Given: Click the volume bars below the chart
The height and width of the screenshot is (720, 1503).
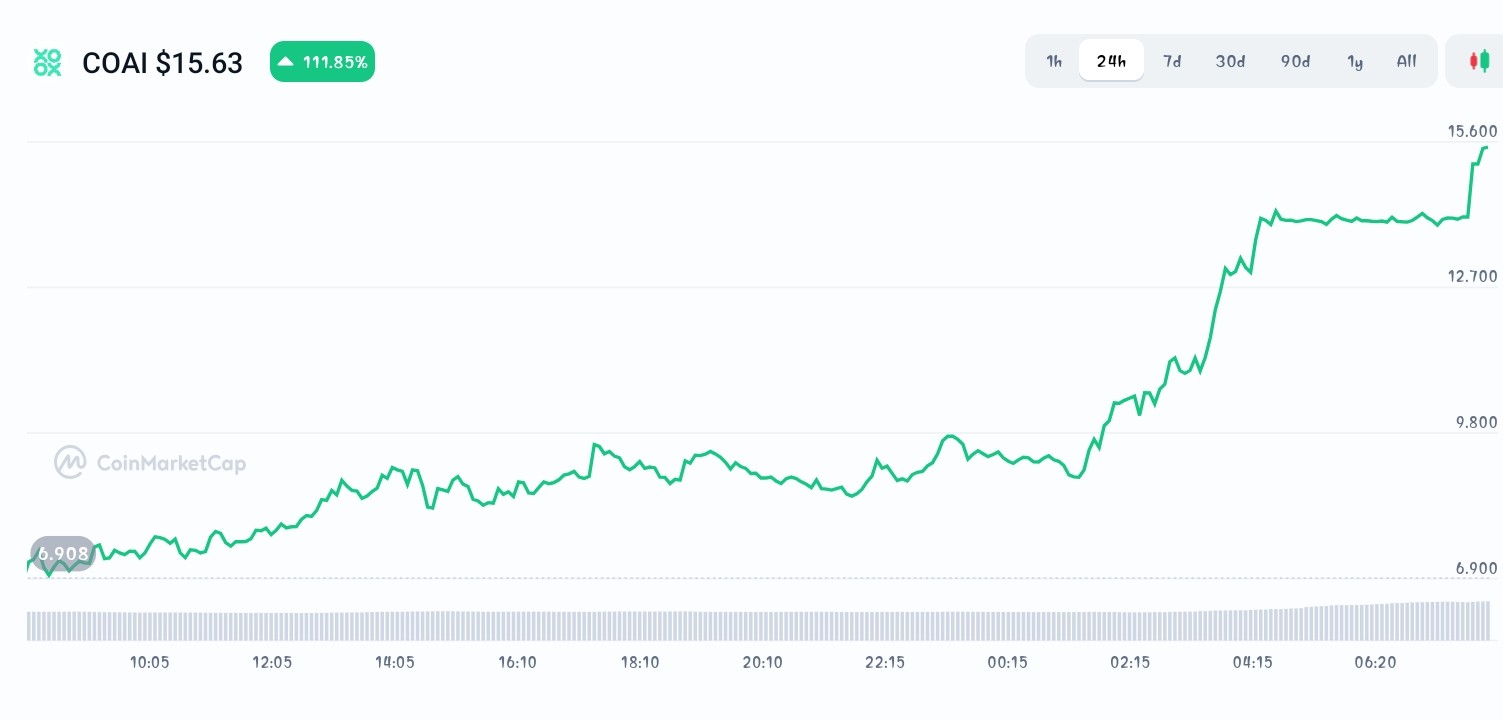Looking at the screenshot, I should [x=759, y=622].
